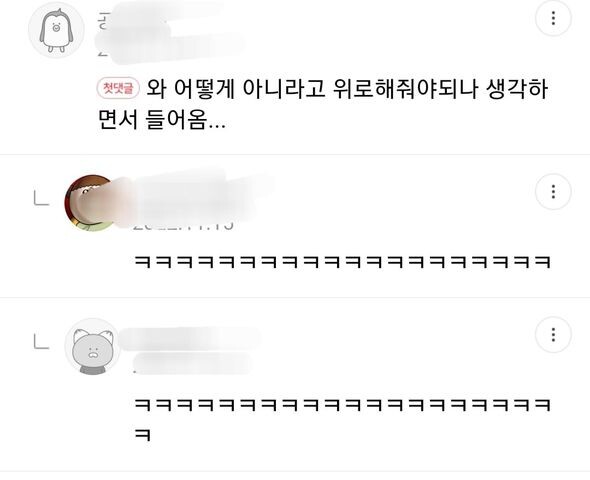
Task: Open the three-dot menu on the cat avatar reply
Action: [x=553, y=334]
